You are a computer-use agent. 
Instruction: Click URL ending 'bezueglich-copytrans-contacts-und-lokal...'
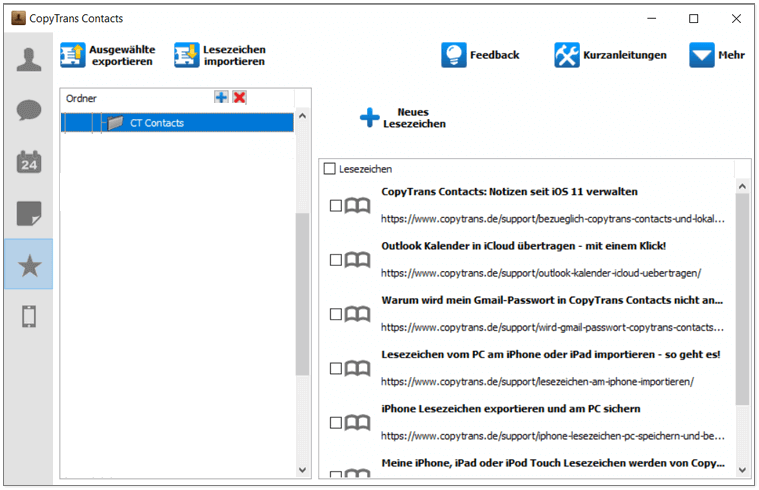(552, 219)
